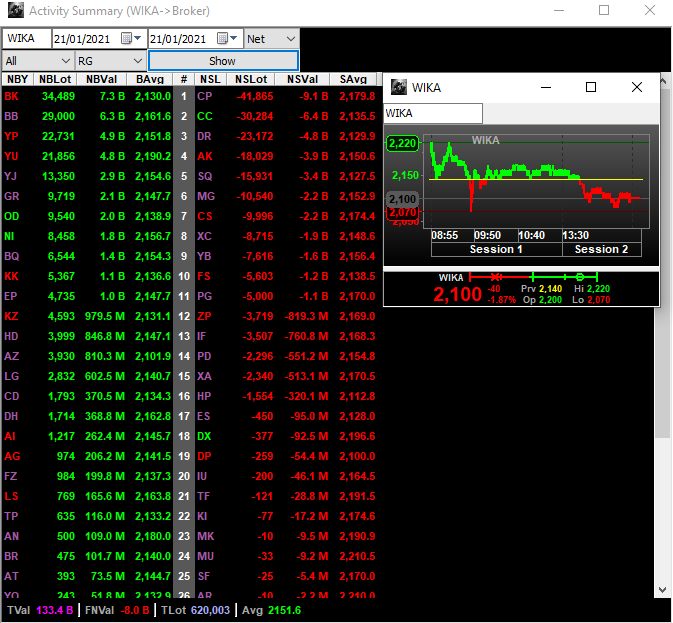
Task: Open the start date calendar picker
Action: coord(131,39)
